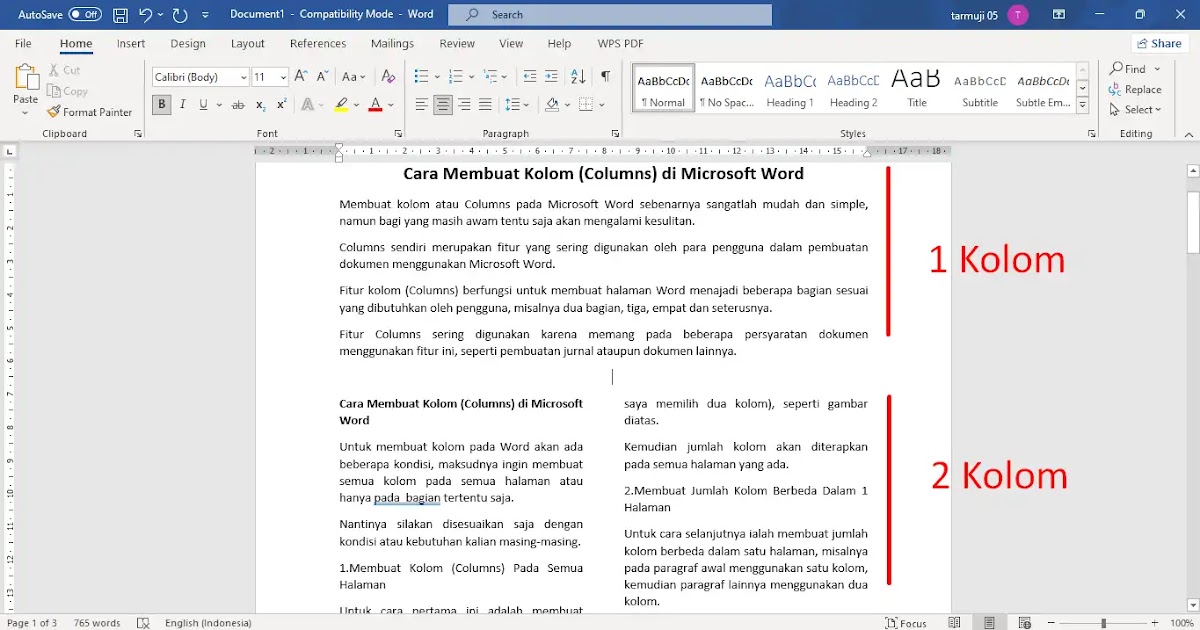1200x630 pixels.
Task: Click the English (Indonesia) language status
Action: click(x=207, y=623)
